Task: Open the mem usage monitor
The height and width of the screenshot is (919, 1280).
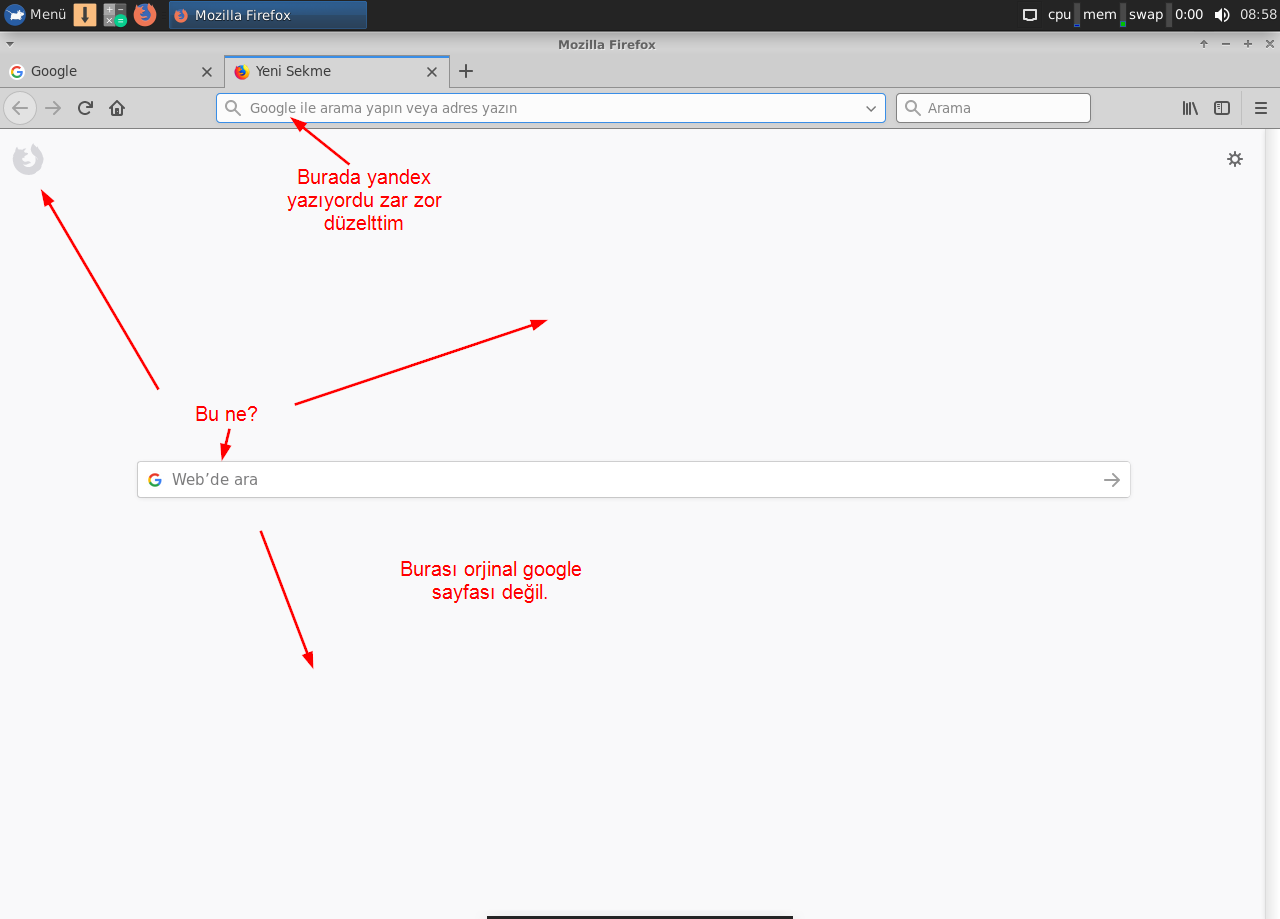Action: (1104, 15)
